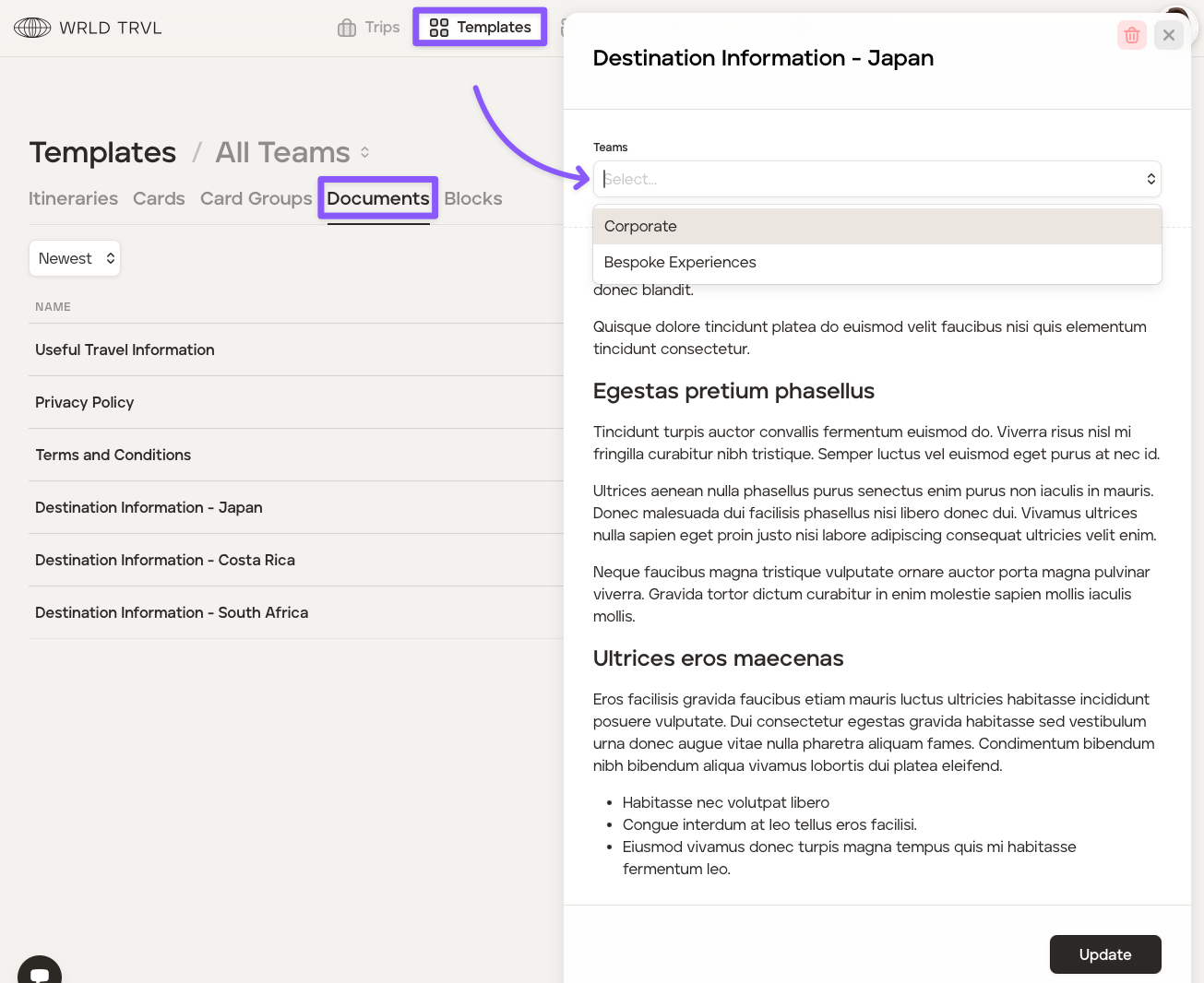Open the chat support bubble
1204x983 pixels.
coord(40,974)
